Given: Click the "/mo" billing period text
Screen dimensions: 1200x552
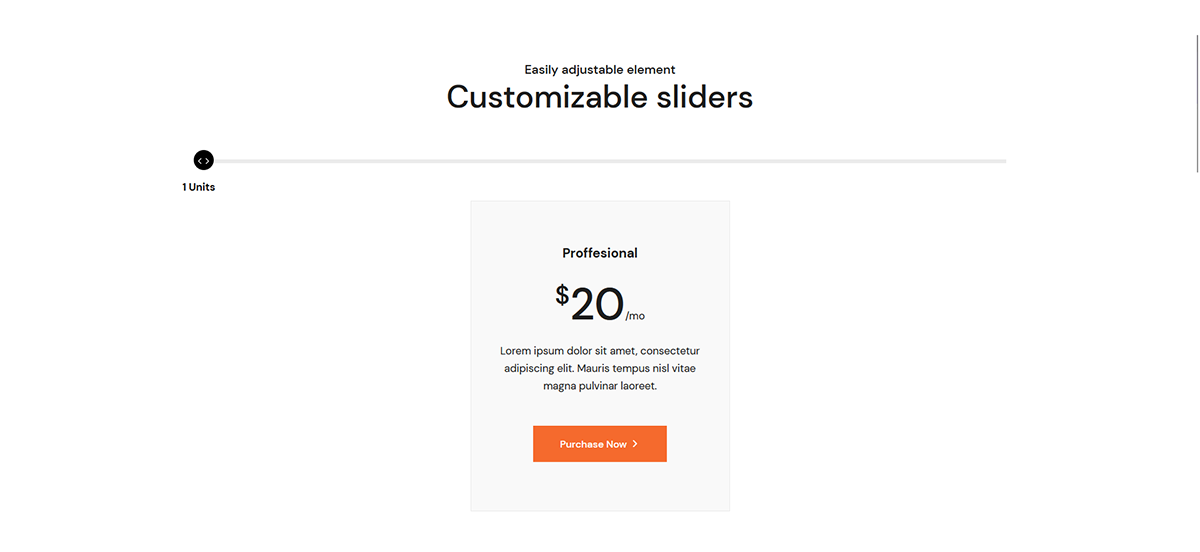Looking at the screenshot, I should 635,316.
